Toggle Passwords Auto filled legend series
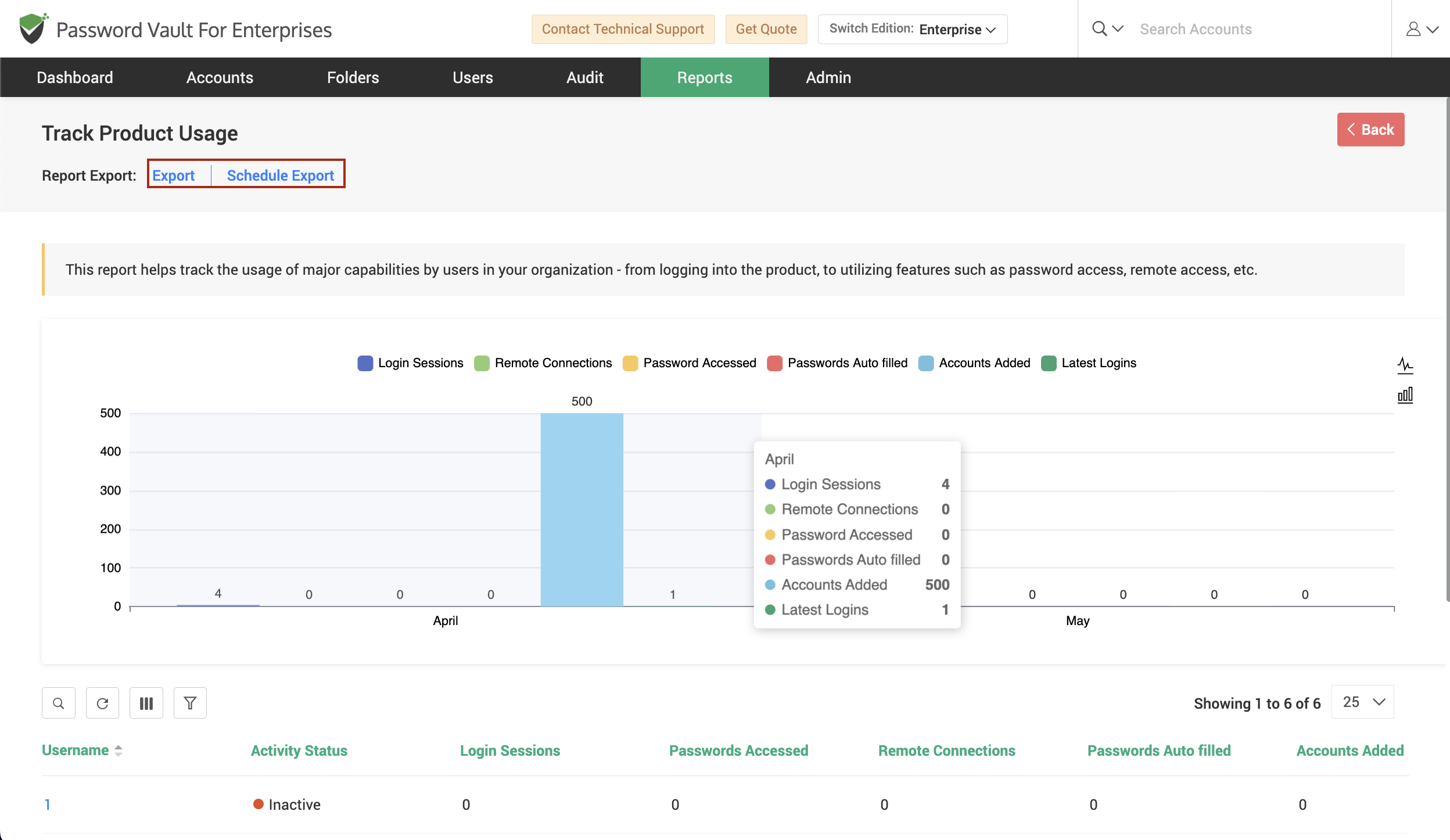Image resolution: width=1450 pixels, height=840 pixels. [x=837, y=363]
